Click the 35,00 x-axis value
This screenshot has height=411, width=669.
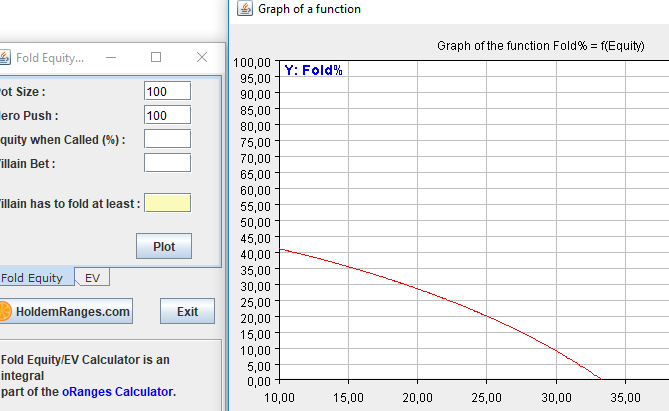click(625, 398)
